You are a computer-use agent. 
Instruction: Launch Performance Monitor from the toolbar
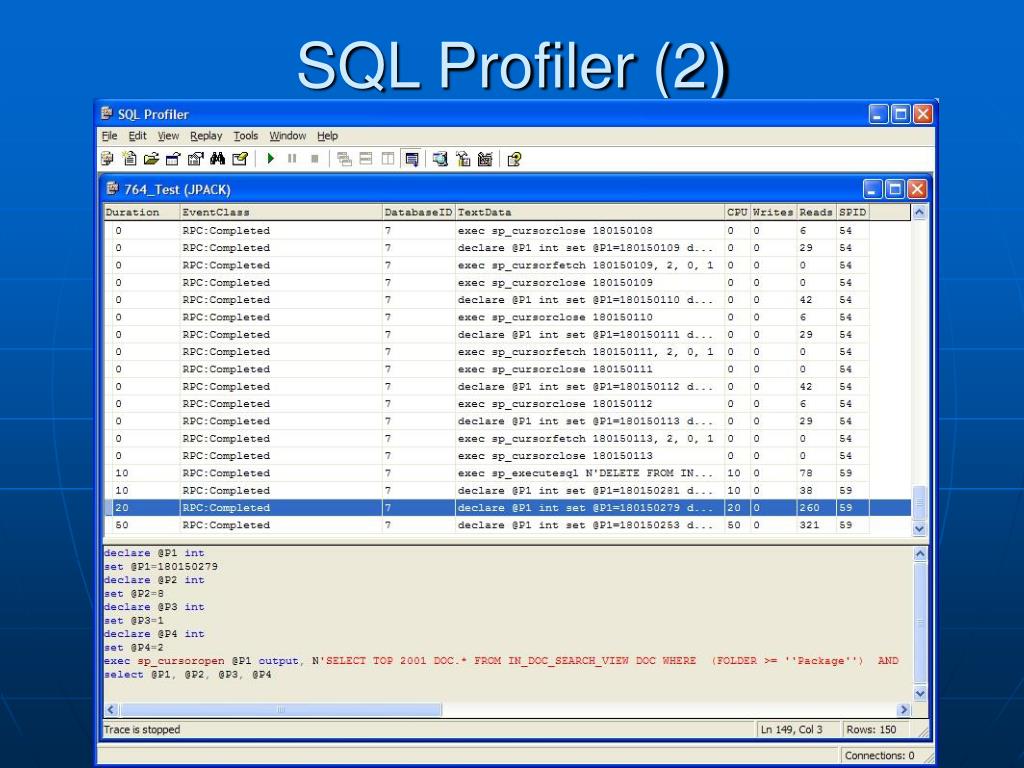tap(485, 159)
